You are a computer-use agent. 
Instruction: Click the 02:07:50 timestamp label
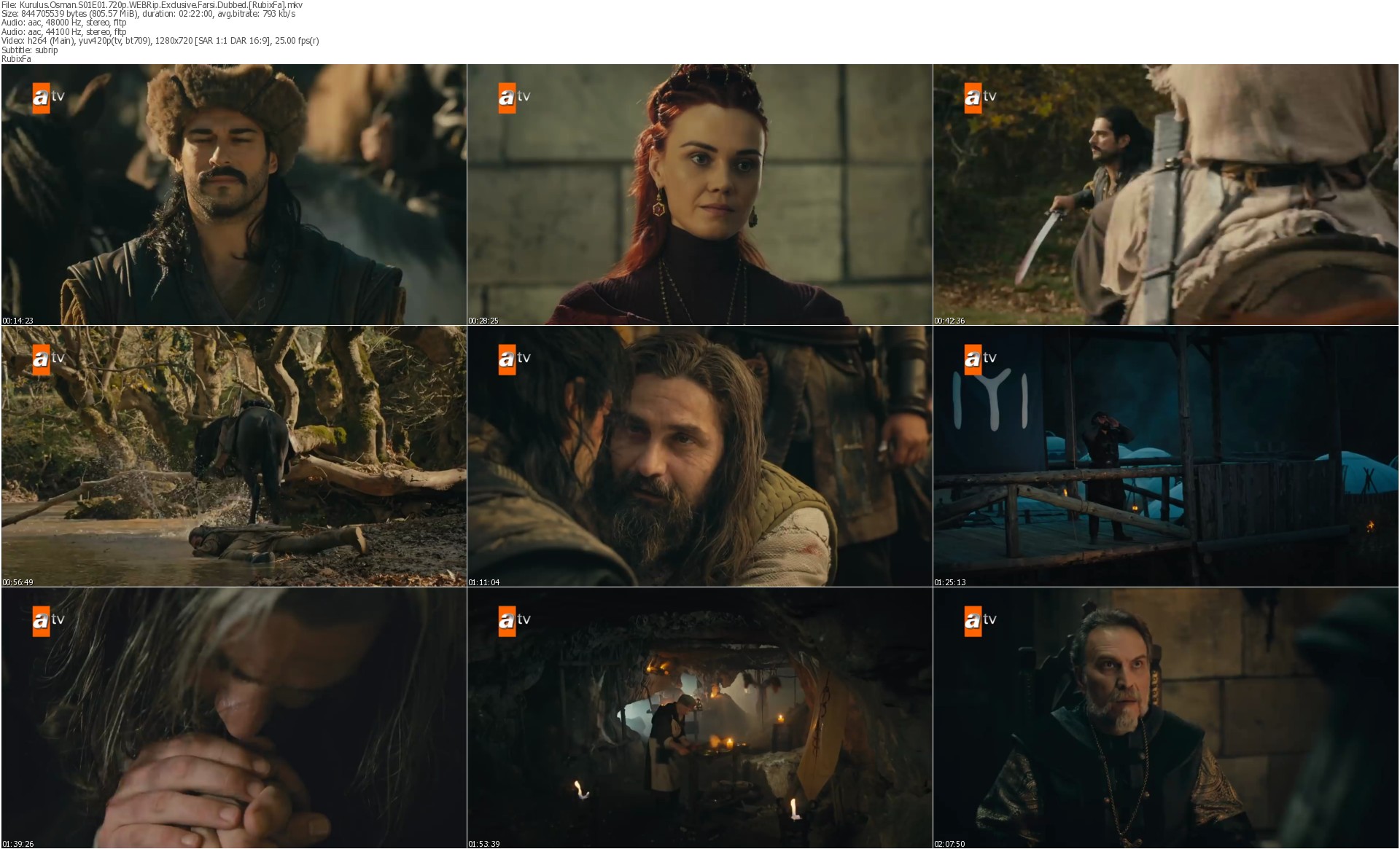[x=949, y=844]
